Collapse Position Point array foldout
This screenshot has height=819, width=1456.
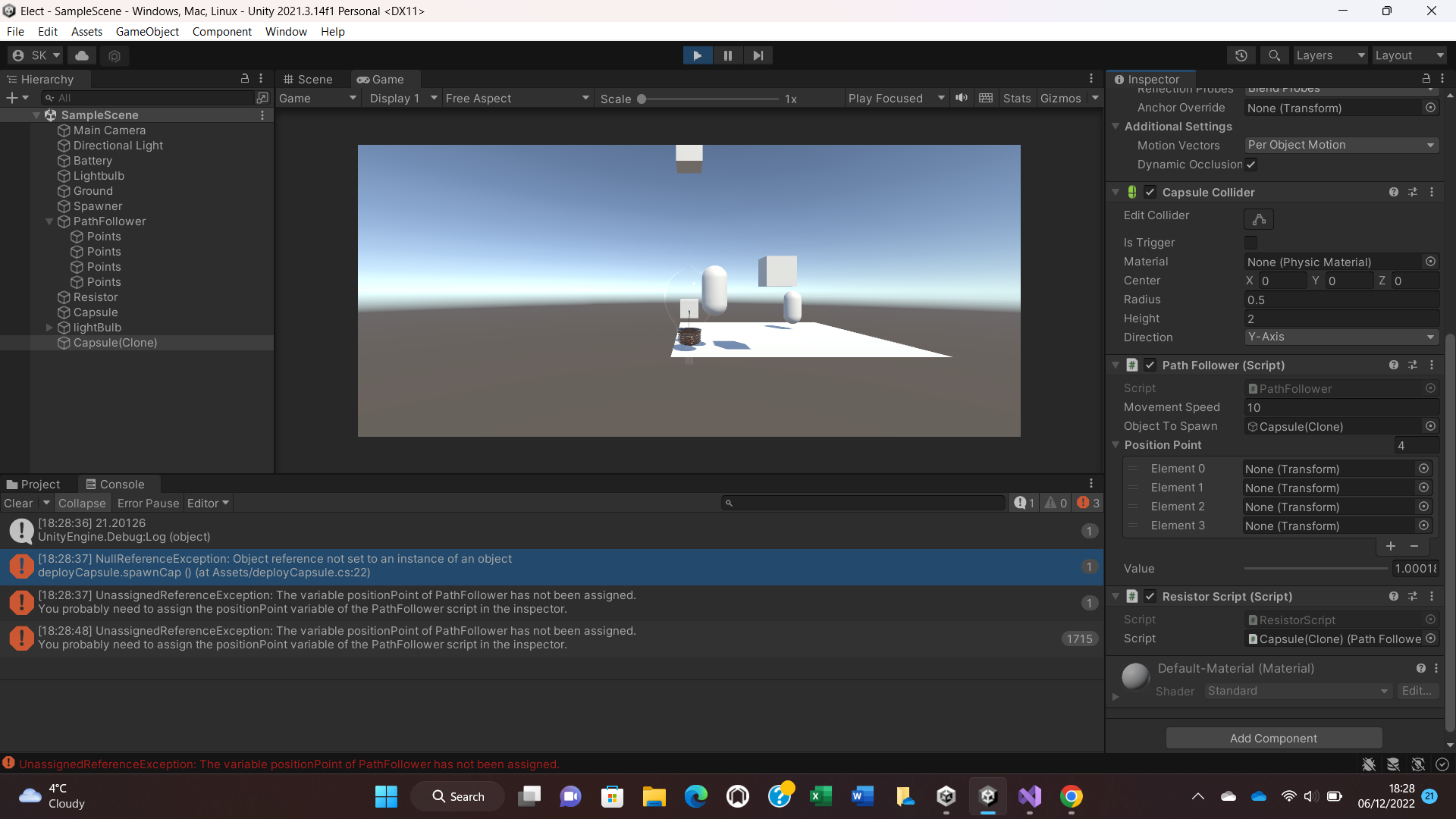point(1116,445)
